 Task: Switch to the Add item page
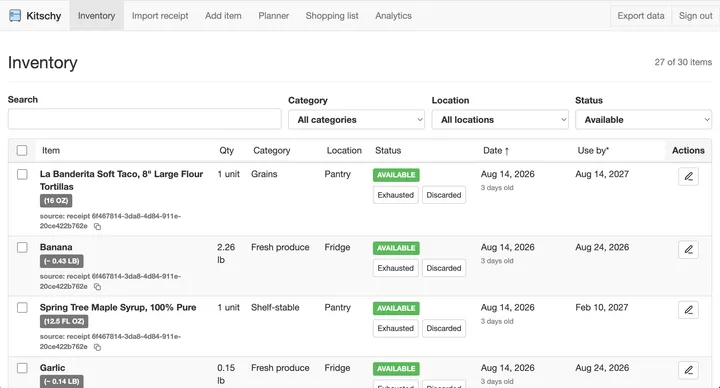coord(223,16)
